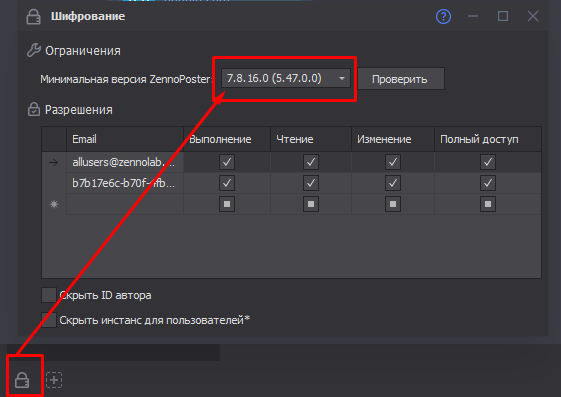Check Выполнение in the new empty row

coord(227,204)
